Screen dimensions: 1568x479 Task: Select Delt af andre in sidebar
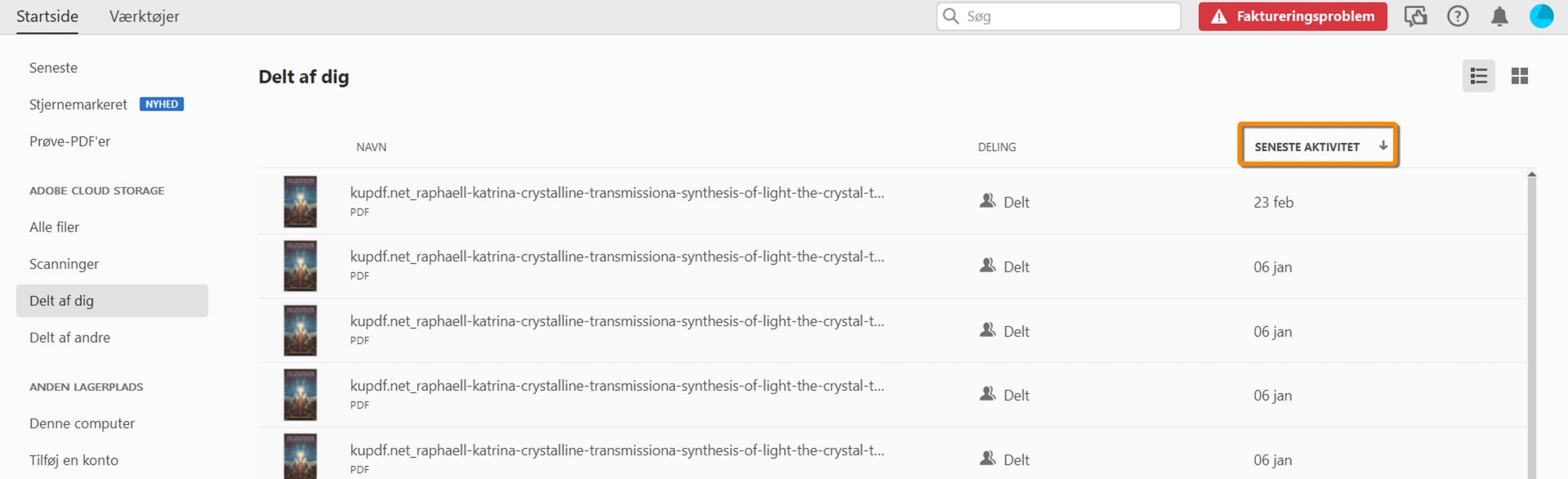click(69, 338)
